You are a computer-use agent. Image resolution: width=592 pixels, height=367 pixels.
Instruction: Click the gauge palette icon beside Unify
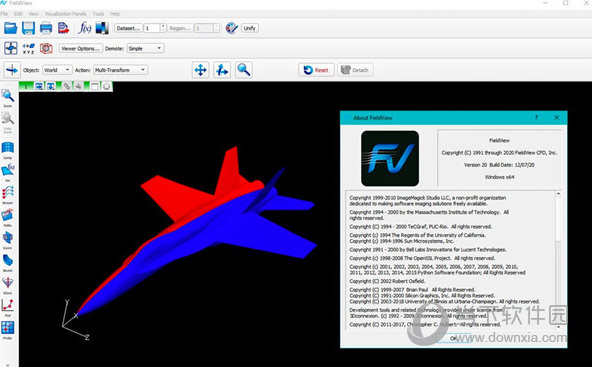pos(231,28)
